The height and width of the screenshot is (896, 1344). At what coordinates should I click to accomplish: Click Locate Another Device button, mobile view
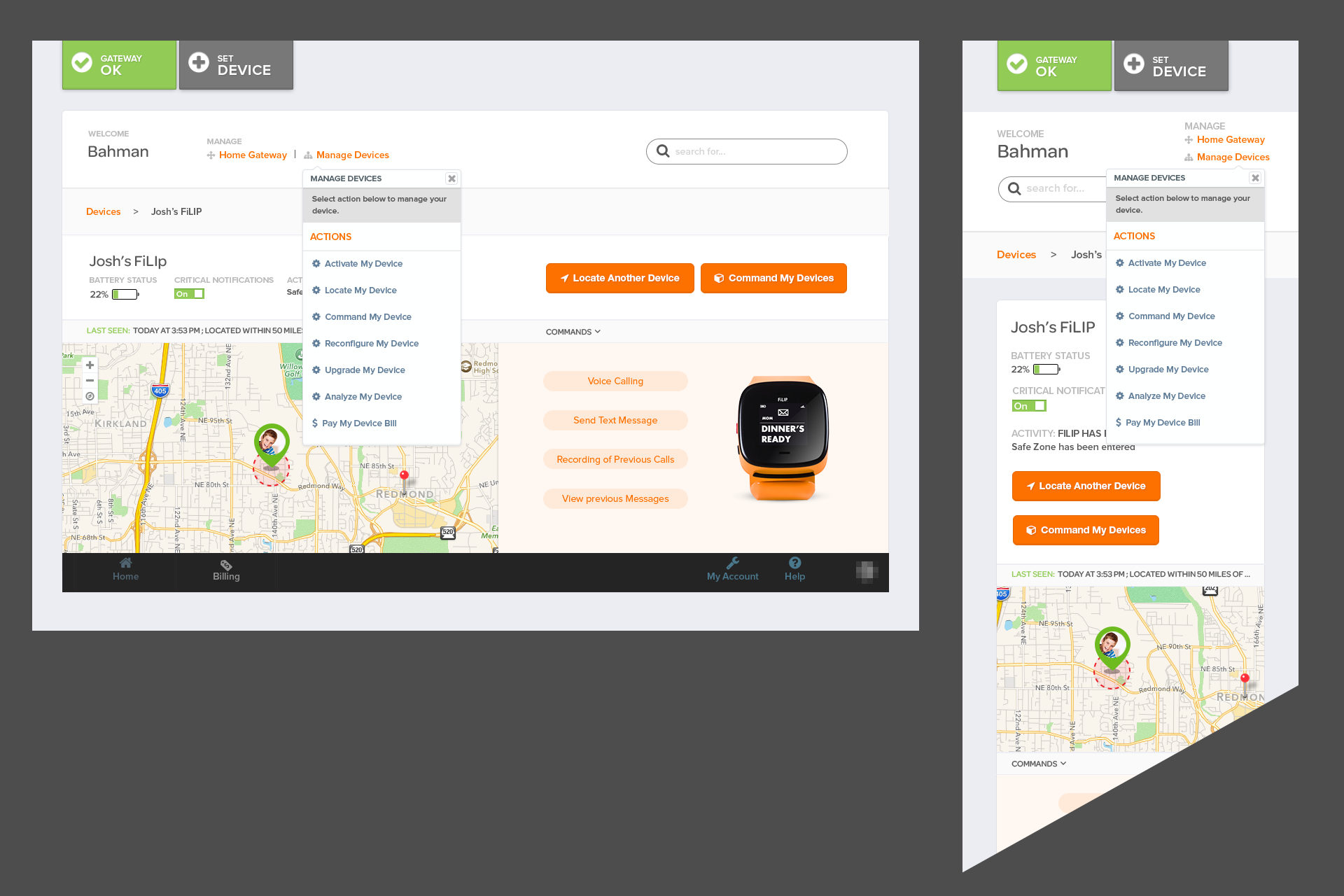(1086, 486)
